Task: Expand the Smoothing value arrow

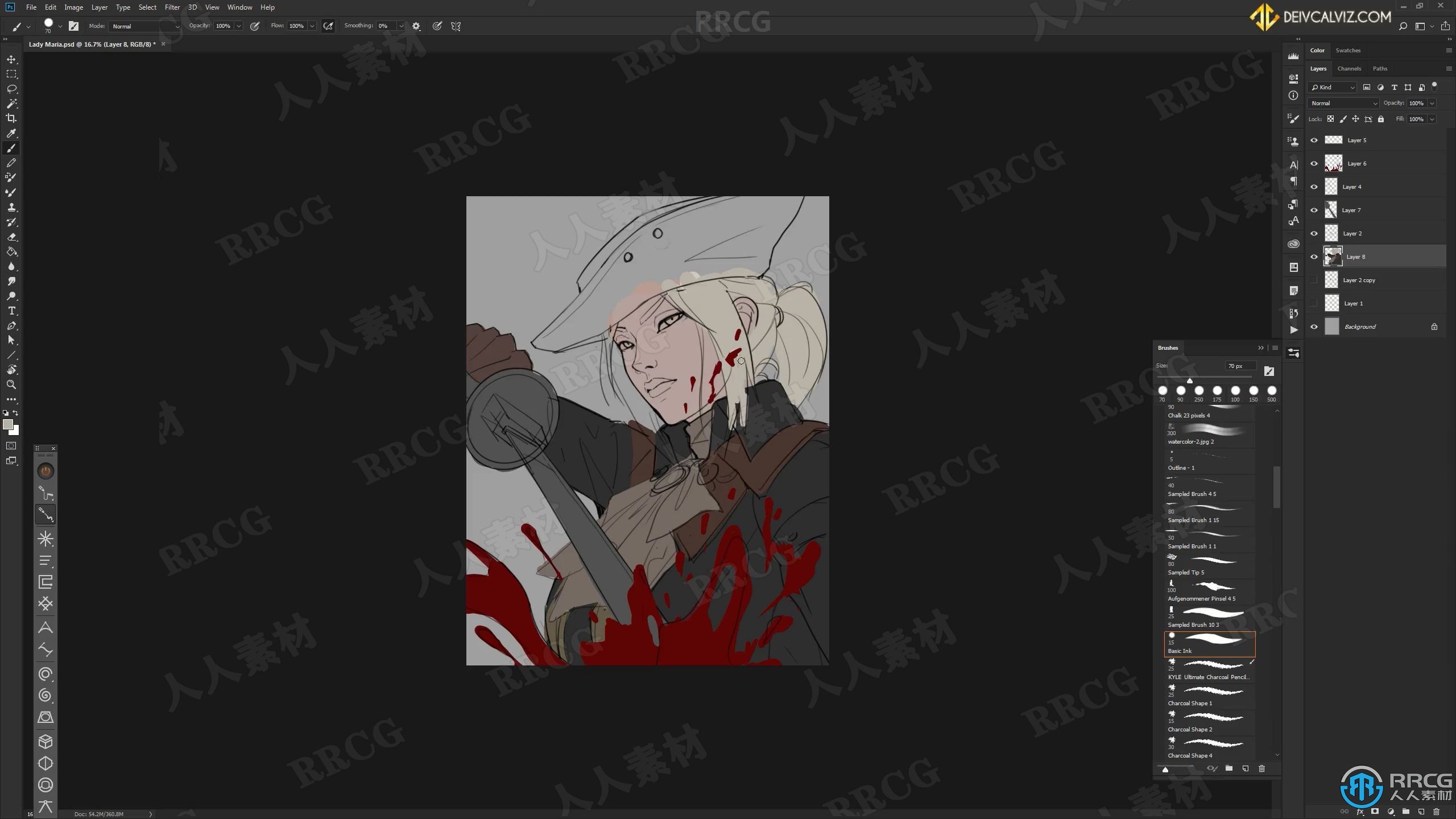Action: point(402,26)
